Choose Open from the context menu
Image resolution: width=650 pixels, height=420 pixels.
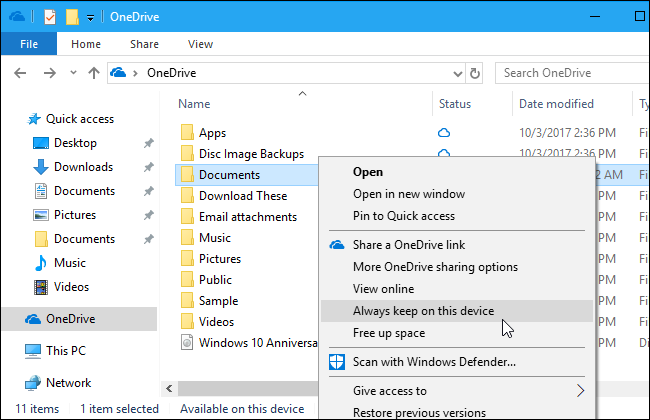tap(368, 172)
